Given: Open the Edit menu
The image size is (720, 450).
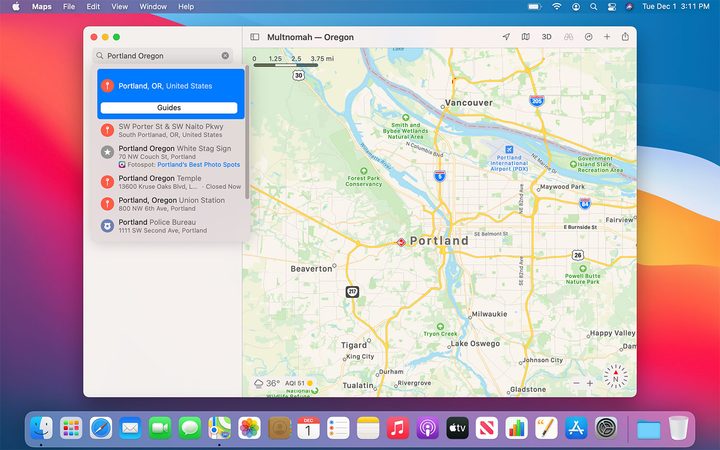Looking at the screenshot, I should 93,6.
